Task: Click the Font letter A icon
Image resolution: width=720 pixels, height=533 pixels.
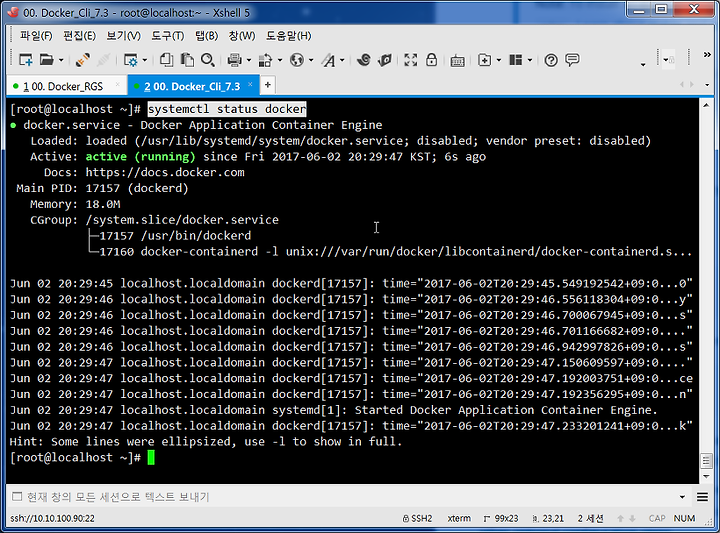Action: point(328,60)
